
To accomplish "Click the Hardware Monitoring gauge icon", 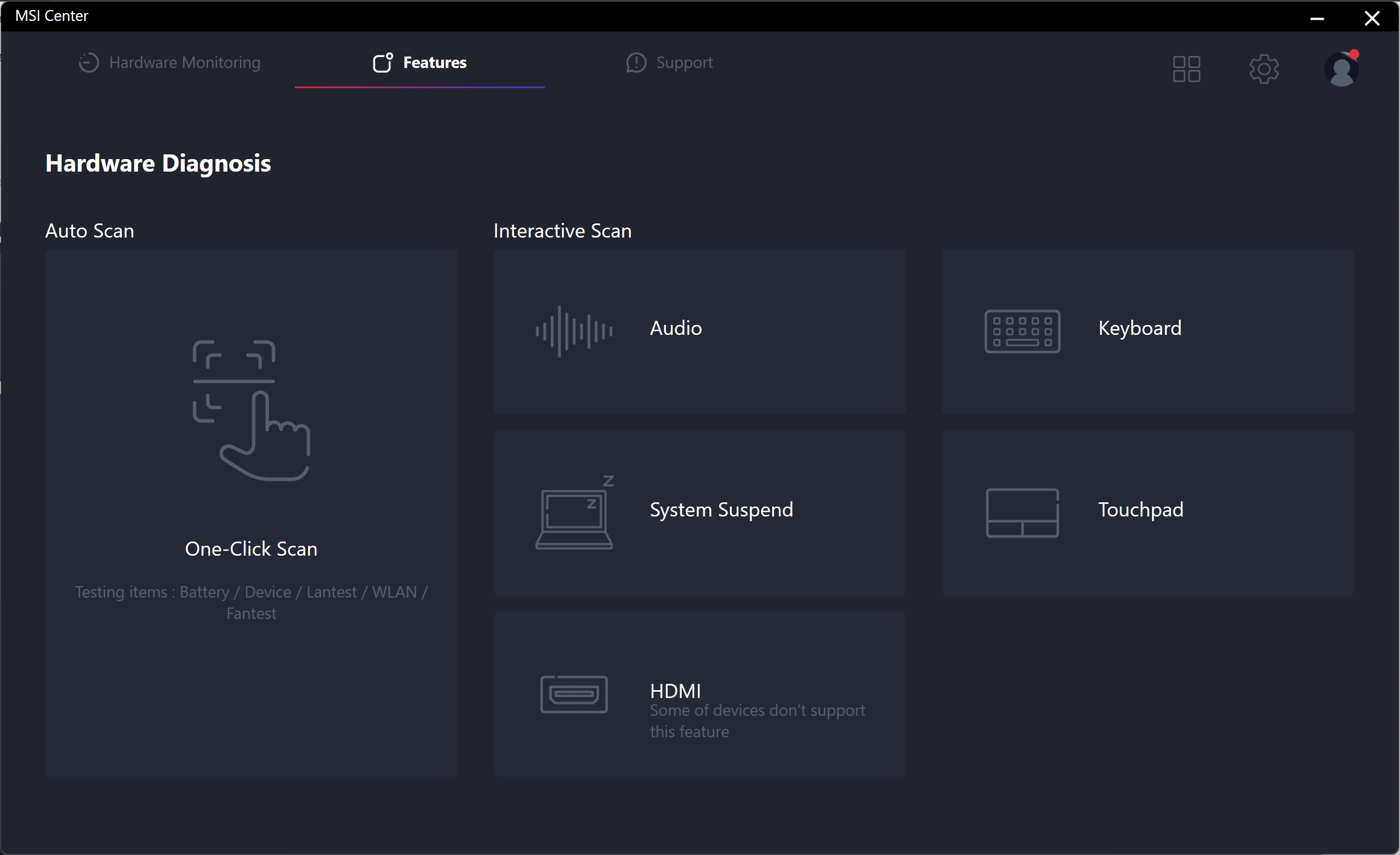I will pyautogui.click(x=88, y=62).
